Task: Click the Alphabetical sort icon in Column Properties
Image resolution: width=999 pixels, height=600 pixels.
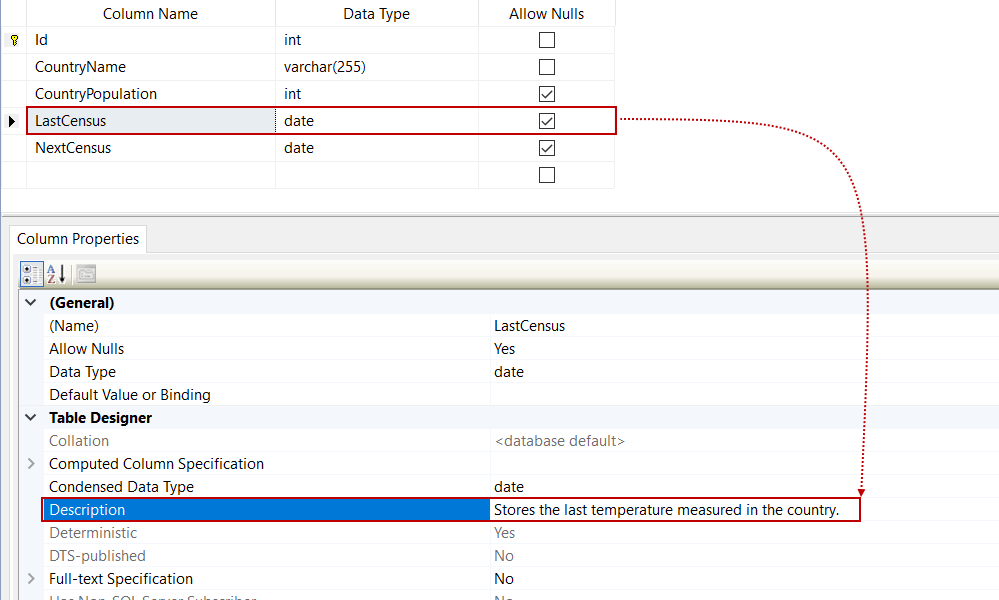Action: (55, 273)
